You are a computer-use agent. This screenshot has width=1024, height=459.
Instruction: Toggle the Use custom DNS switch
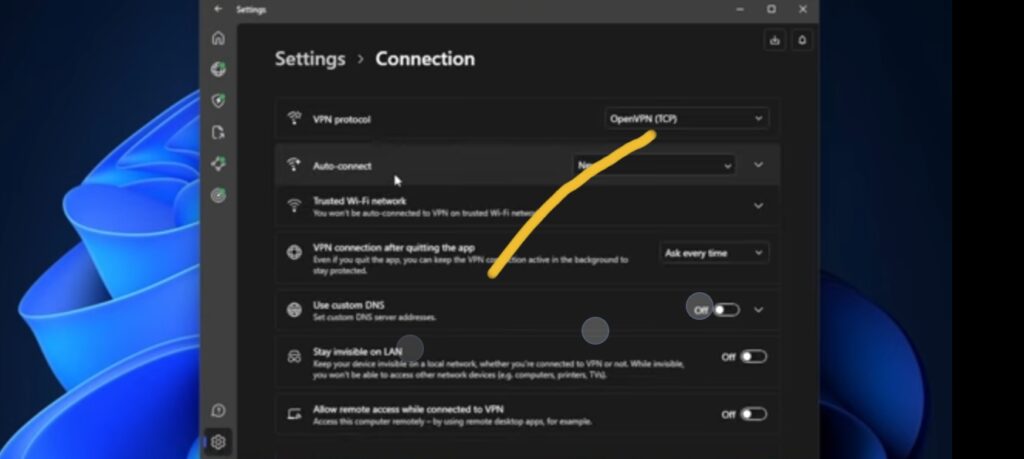point(726,309)
